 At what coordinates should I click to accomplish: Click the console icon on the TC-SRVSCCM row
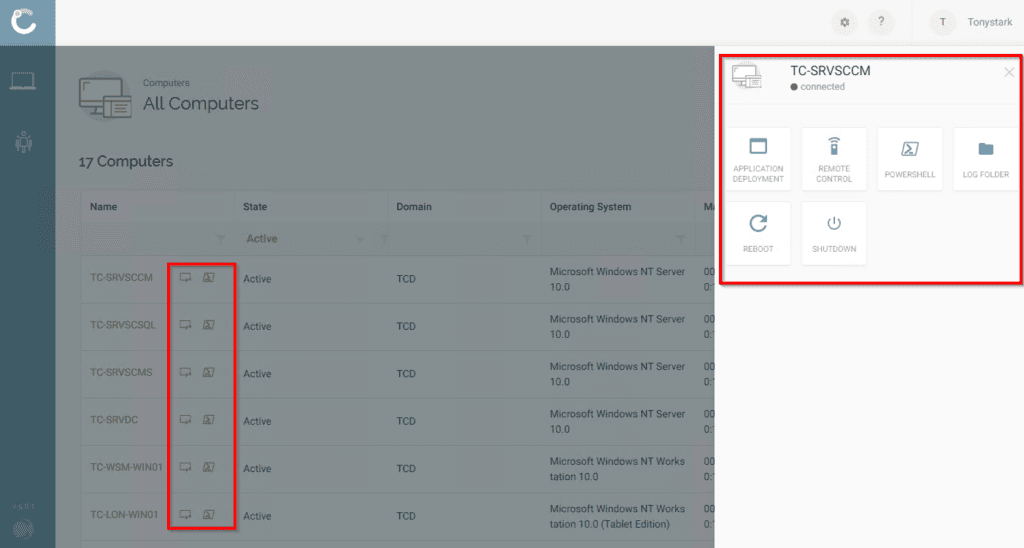point(208,278)
